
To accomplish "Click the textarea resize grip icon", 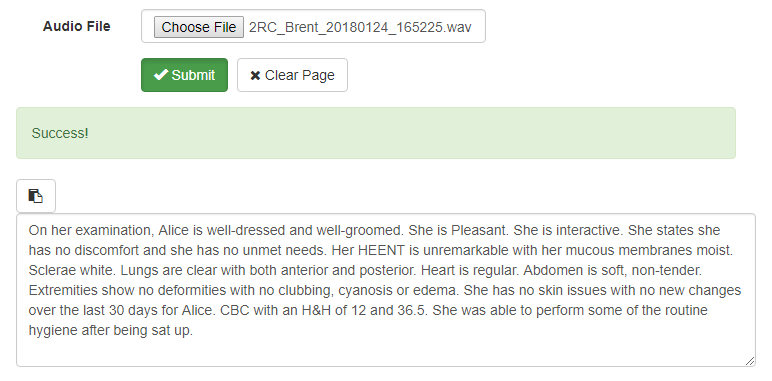I will 749,361.
